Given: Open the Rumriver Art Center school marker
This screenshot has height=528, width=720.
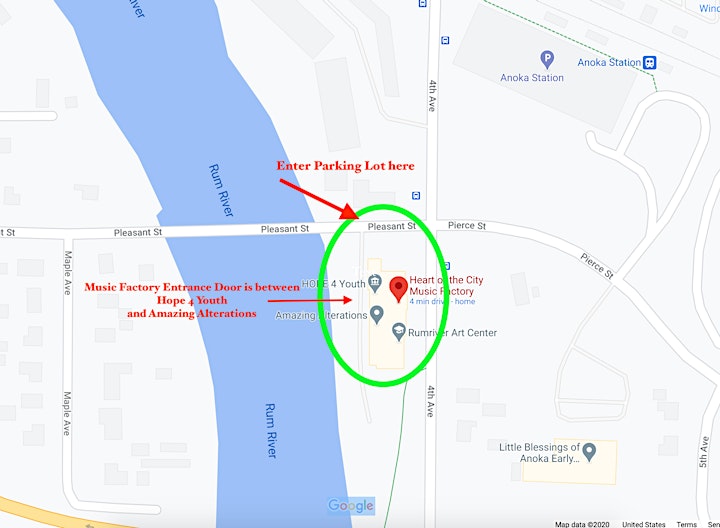Looking at the screenshot, I should point(399,332).
